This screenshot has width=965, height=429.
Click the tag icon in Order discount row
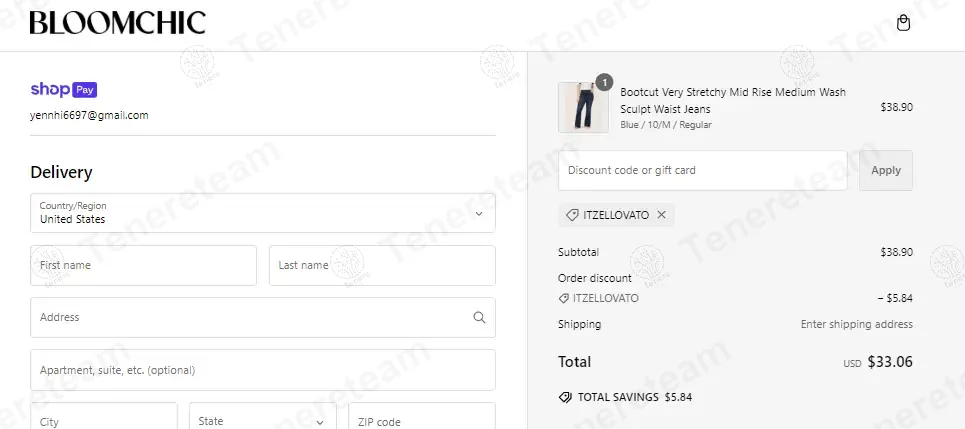pyautogui.click(x=563, y=299)
